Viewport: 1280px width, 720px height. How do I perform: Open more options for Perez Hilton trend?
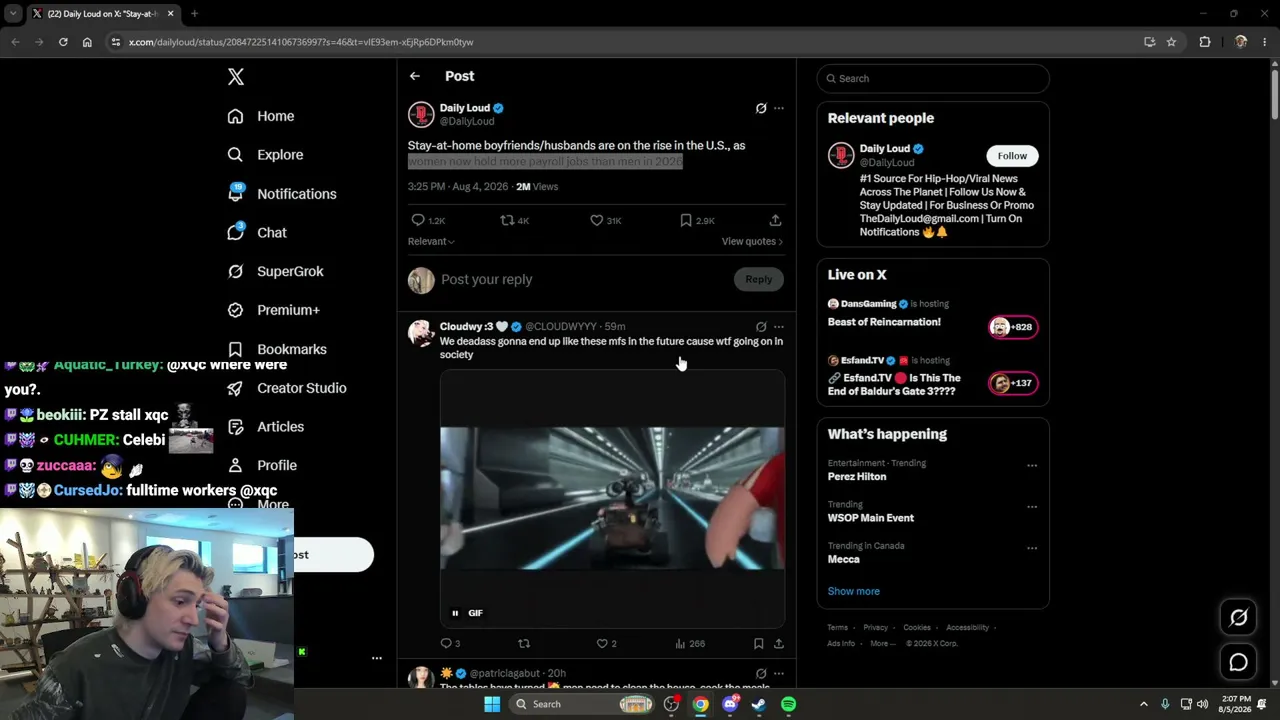1032,465
